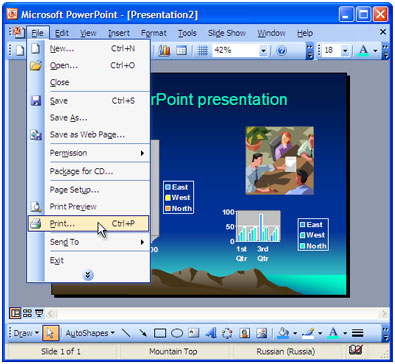The width and height of the screenshot is (395, 364).
Task: Open the Window menu
Action: (271, 33)
